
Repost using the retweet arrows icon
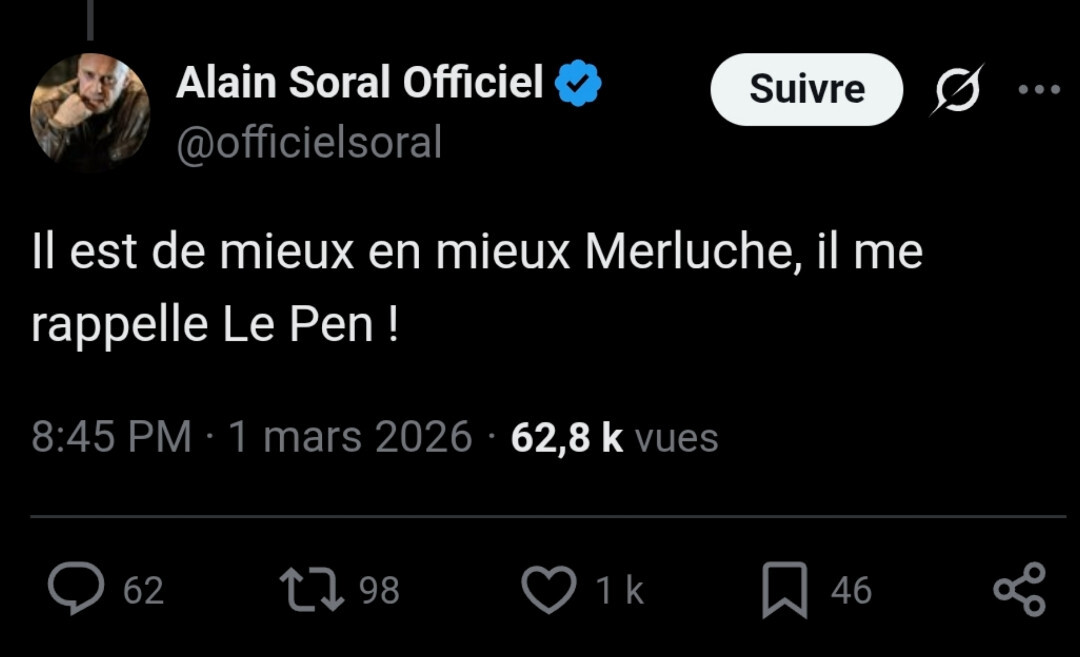(311, 589)
